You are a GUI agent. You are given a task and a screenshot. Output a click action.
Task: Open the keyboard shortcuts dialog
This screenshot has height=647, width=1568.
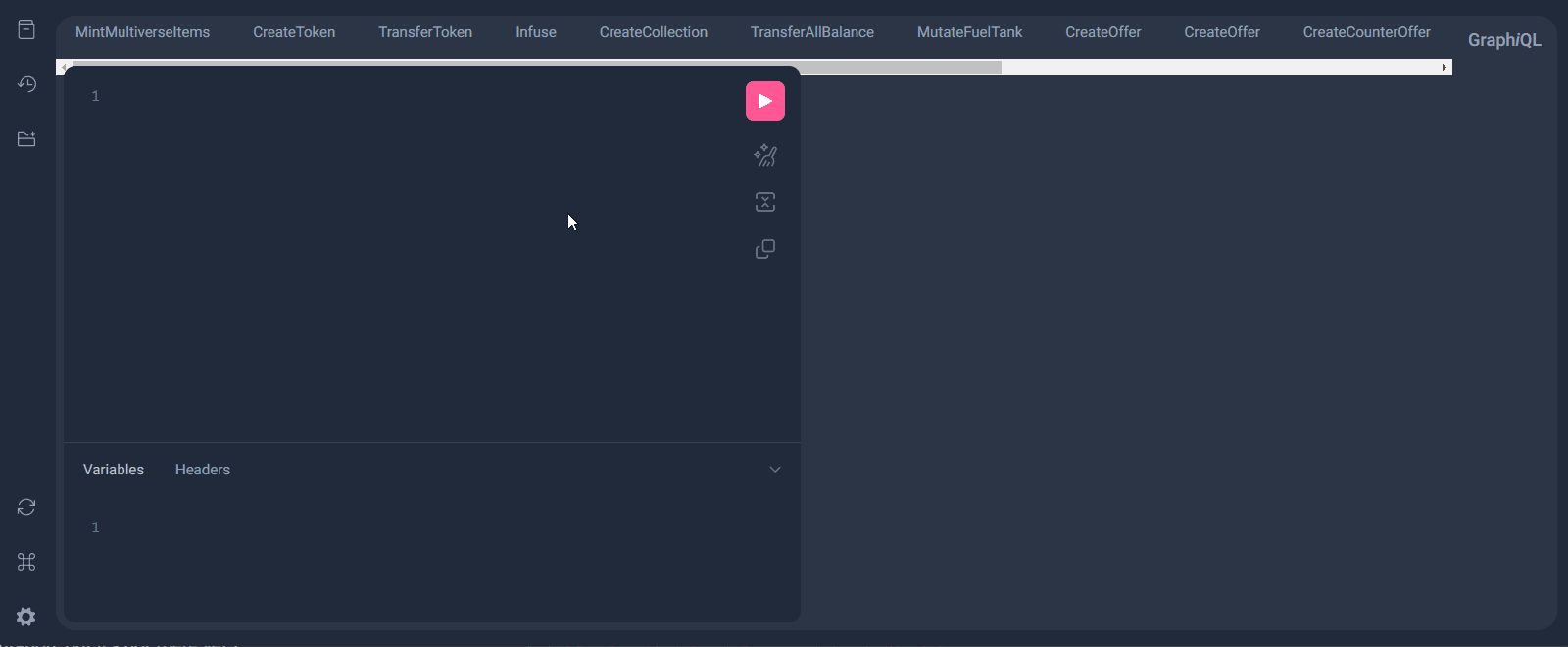click(26, 562)
